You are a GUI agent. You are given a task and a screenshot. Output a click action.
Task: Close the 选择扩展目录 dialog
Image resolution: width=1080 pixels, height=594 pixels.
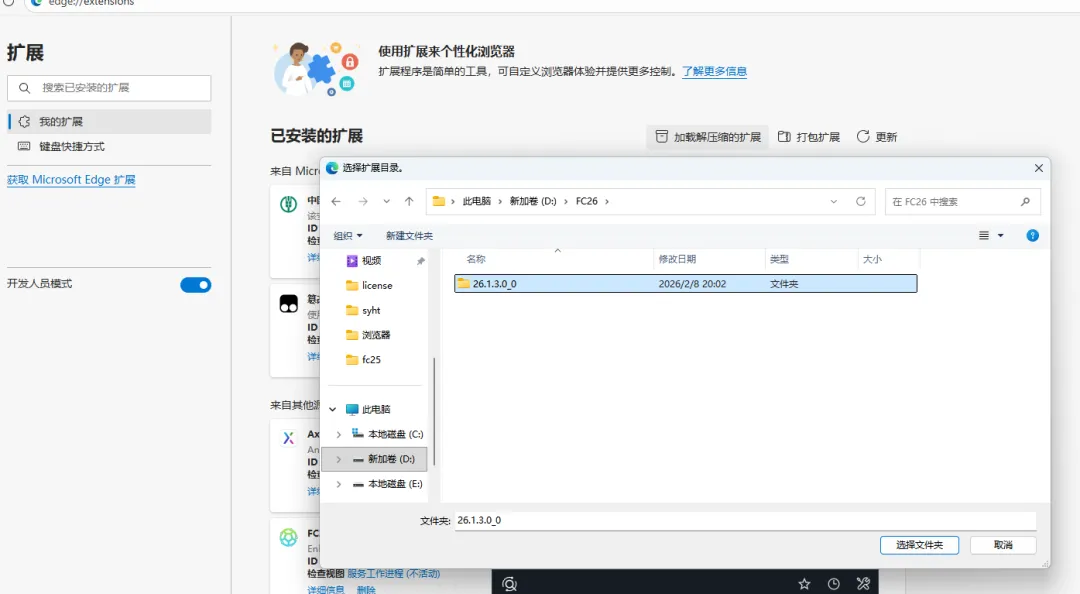coord(1039,168)
